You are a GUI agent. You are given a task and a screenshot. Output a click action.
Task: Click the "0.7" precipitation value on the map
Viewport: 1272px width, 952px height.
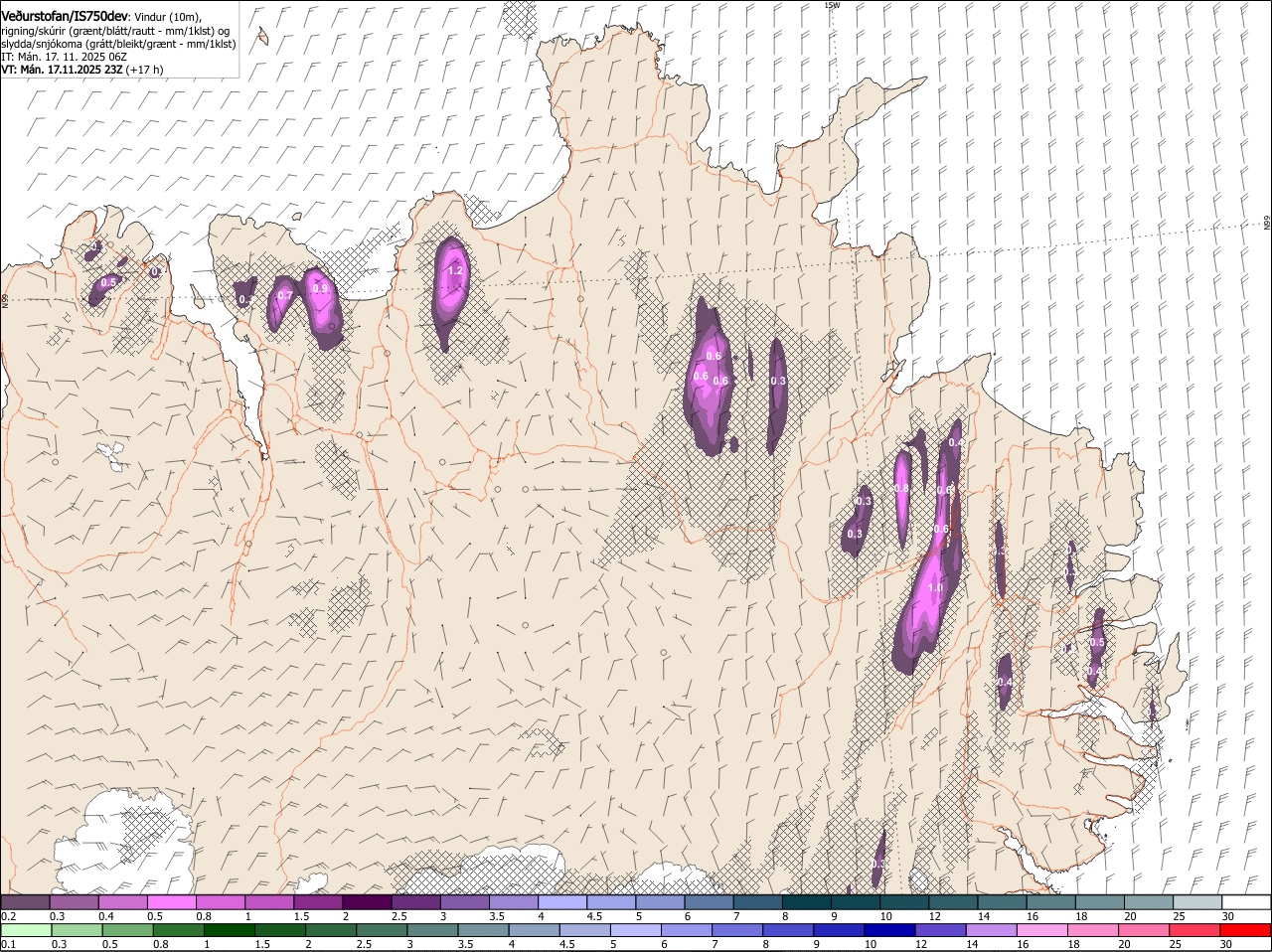pyautogui.click(x=284, y=295)
